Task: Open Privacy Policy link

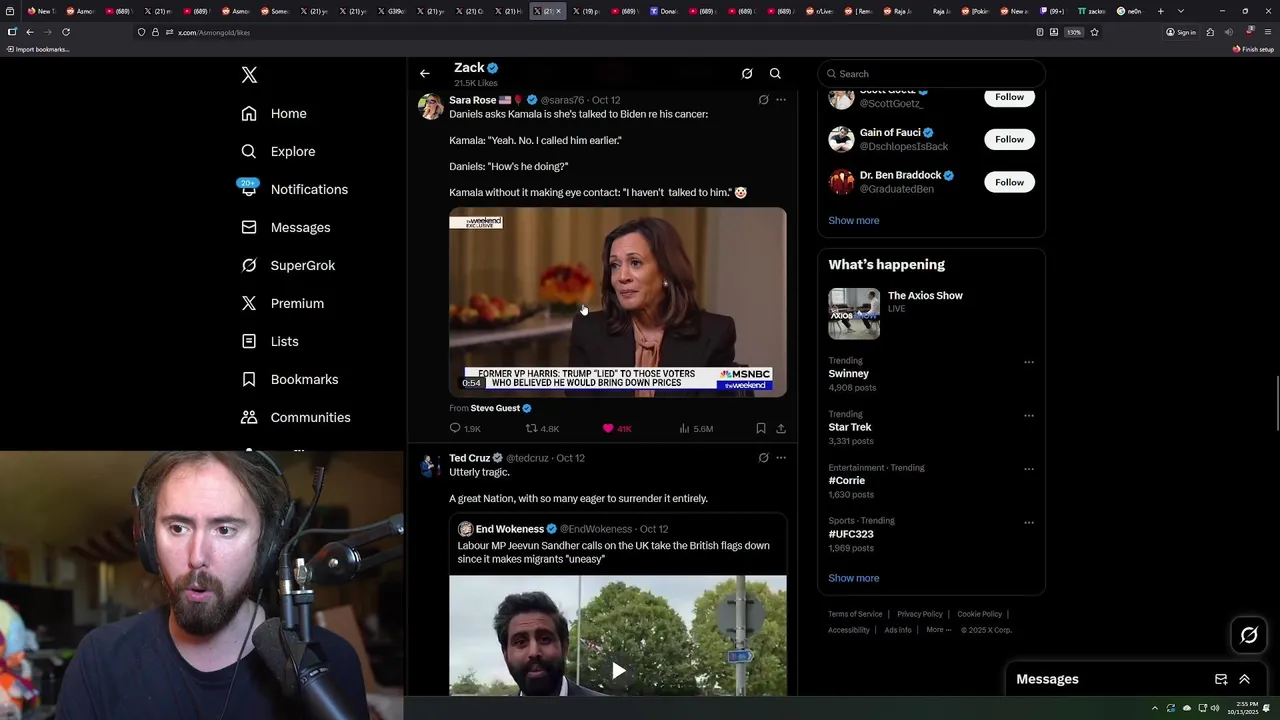Action: click(x=920, y=614)
